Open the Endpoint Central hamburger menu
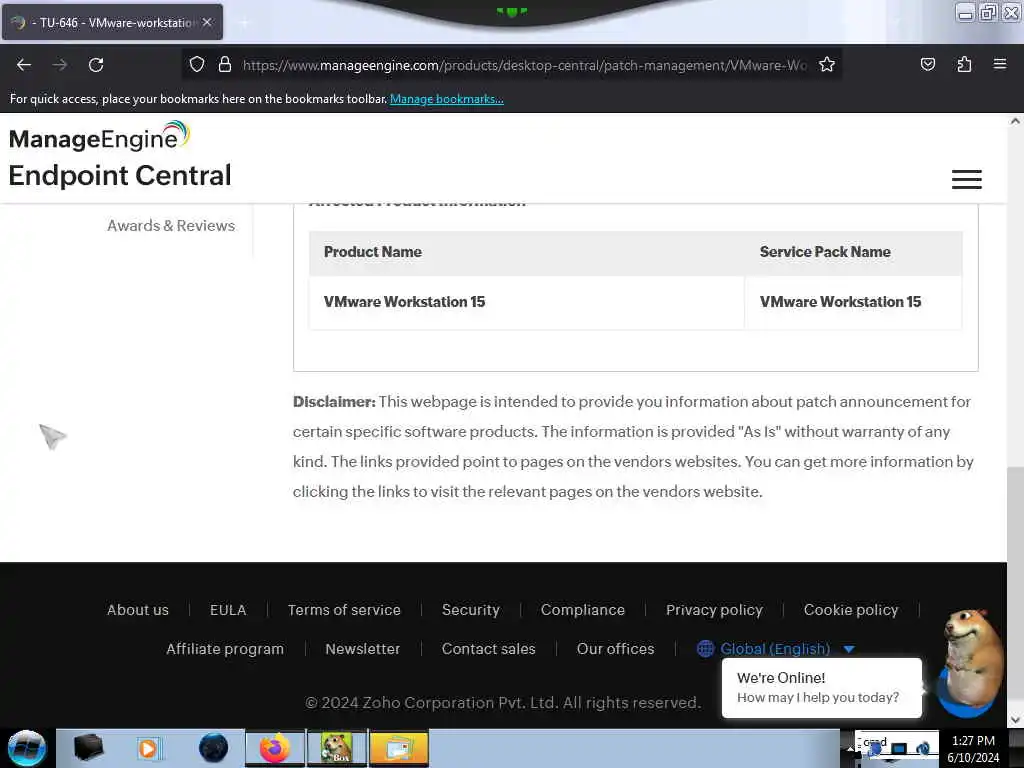Image resolution: width=1024 pixels, height=768 pixels. [x=967, y=179]
